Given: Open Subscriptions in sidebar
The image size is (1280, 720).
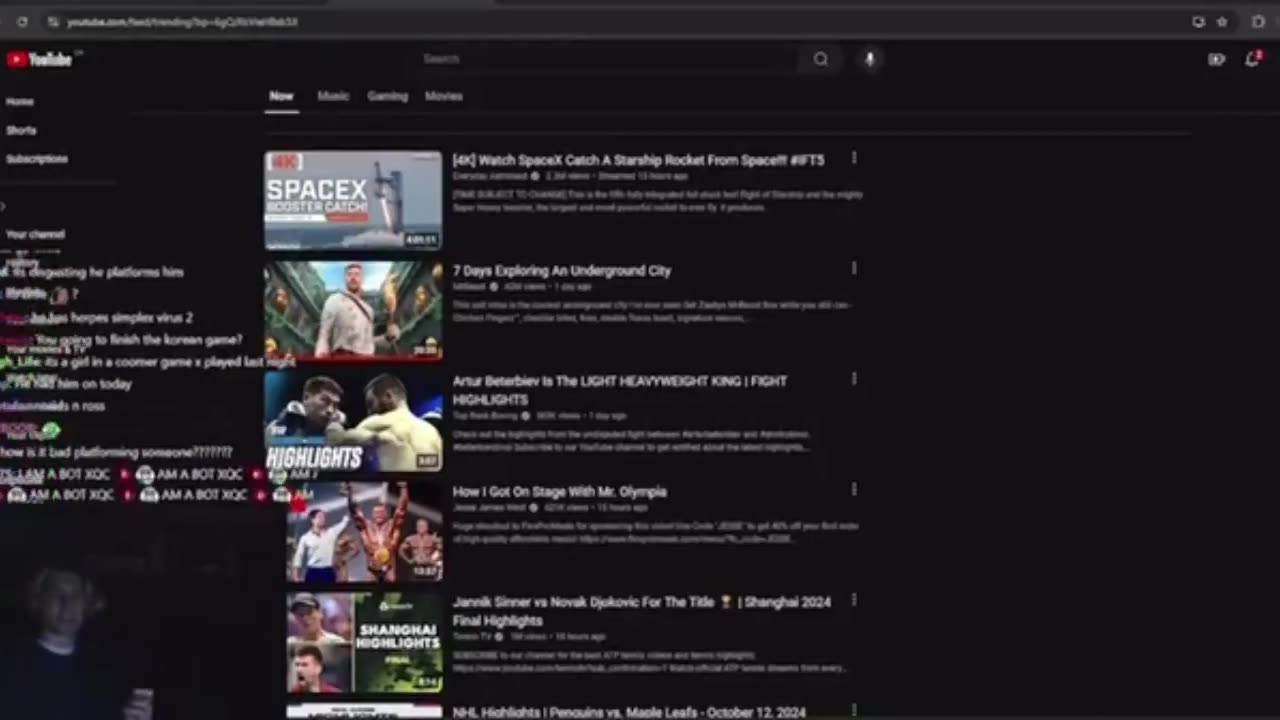Looking at the screenshot, I should (x=37, y=158).
